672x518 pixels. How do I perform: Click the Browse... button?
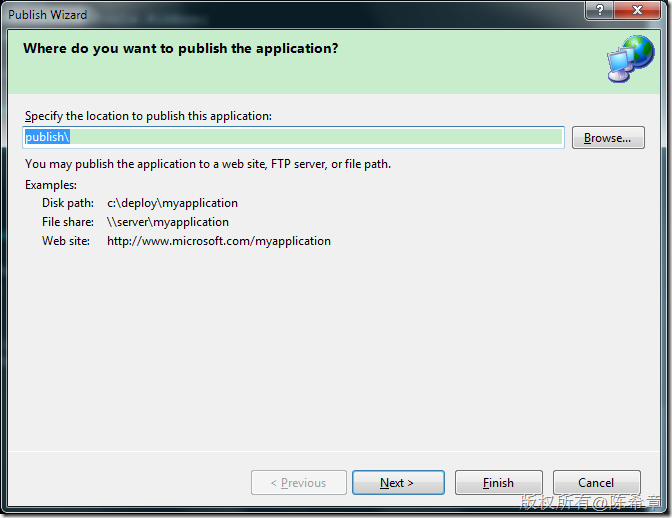[608, 138]
